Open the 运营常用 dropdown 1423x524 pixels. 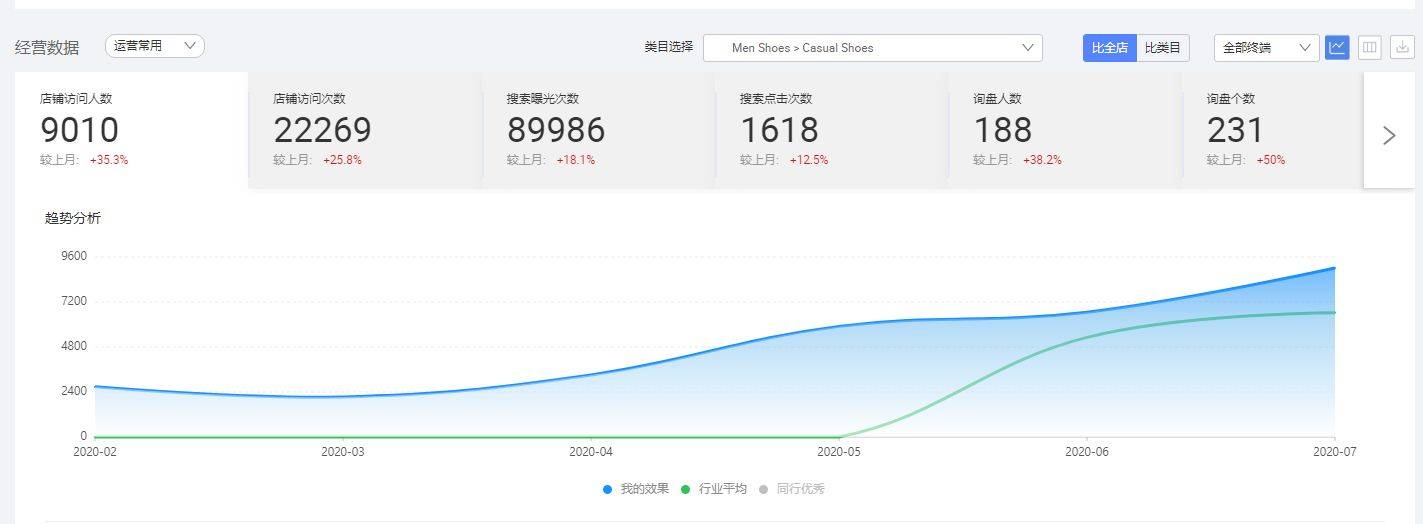[154, 46]
